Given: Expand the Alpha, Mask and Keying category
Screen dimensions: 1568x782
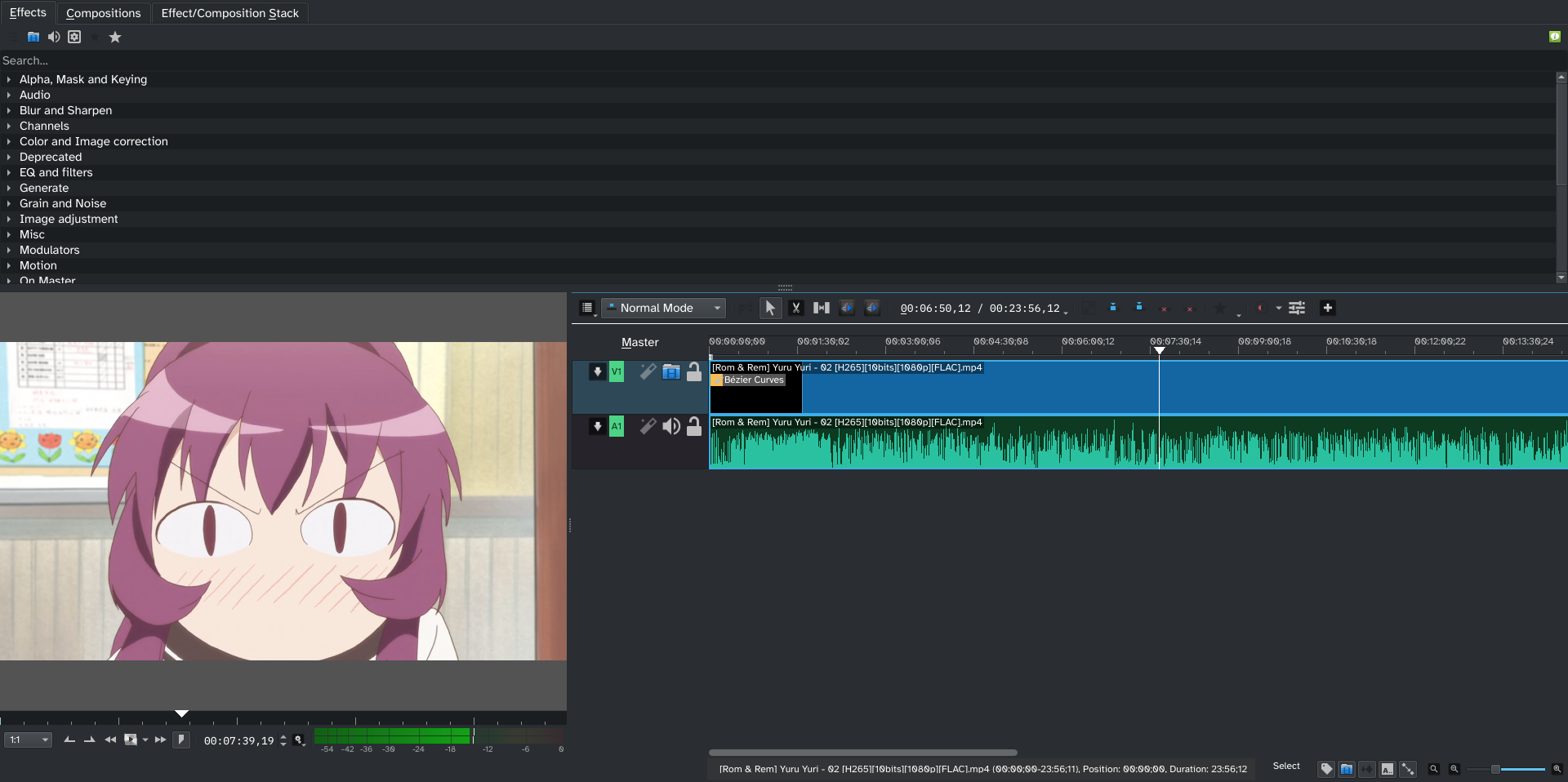Looking at the screenshot, I should [x=9, y=79].
